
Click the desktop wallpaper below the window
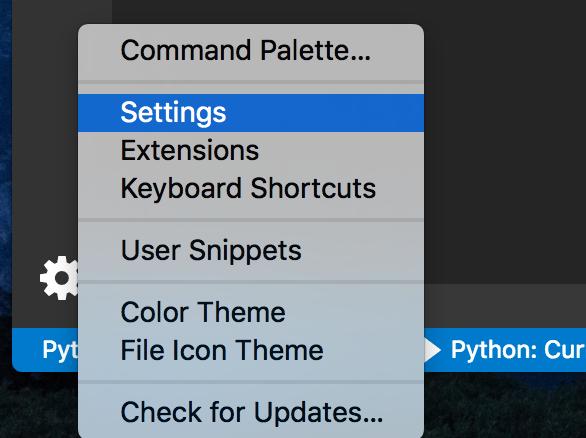(505, 405)
